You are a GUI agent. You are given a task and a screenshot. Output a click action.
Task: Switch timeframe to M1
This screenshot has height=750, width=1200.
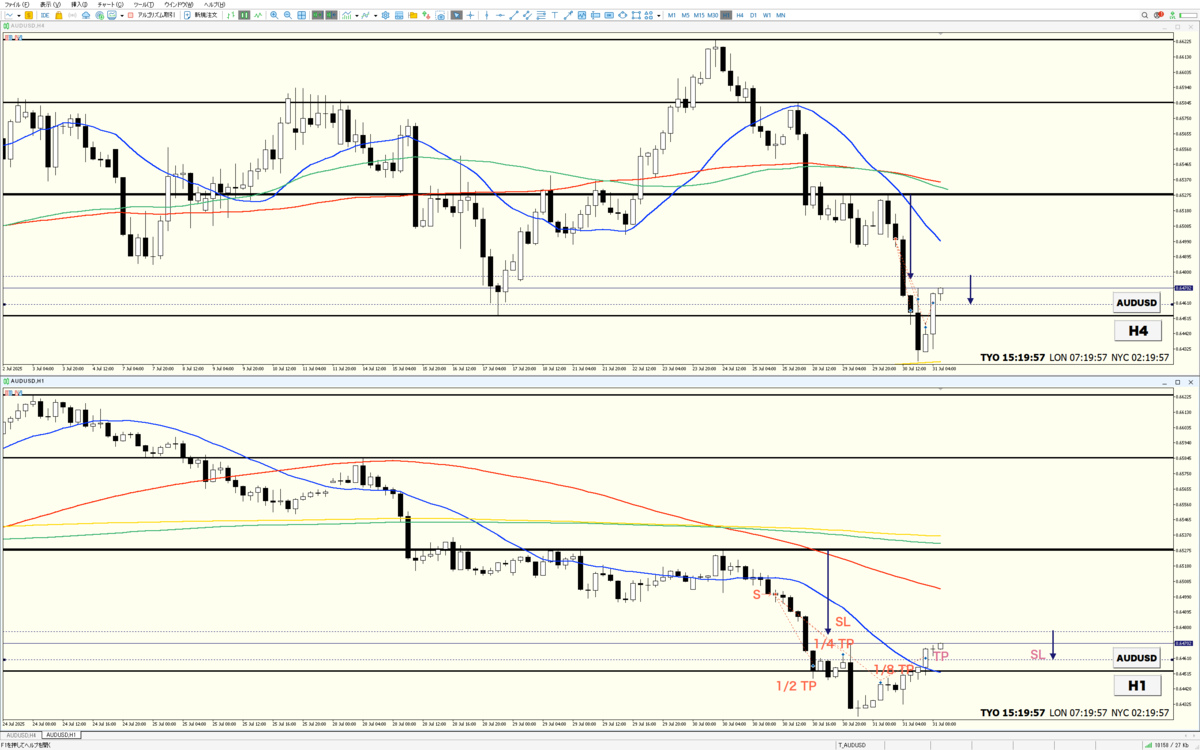click(x=672, y=15)
